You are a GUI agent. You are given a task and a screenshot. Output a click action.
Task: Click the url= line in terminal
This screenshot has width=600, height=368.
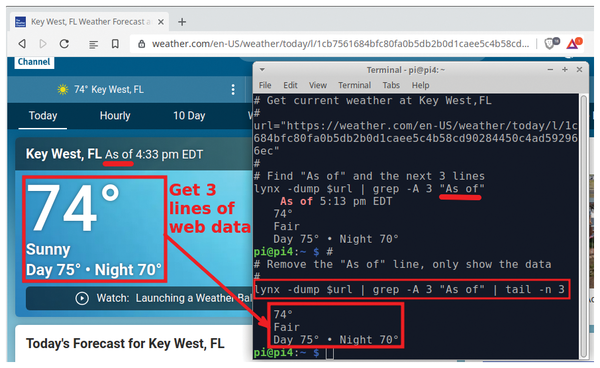click(416, 126)
